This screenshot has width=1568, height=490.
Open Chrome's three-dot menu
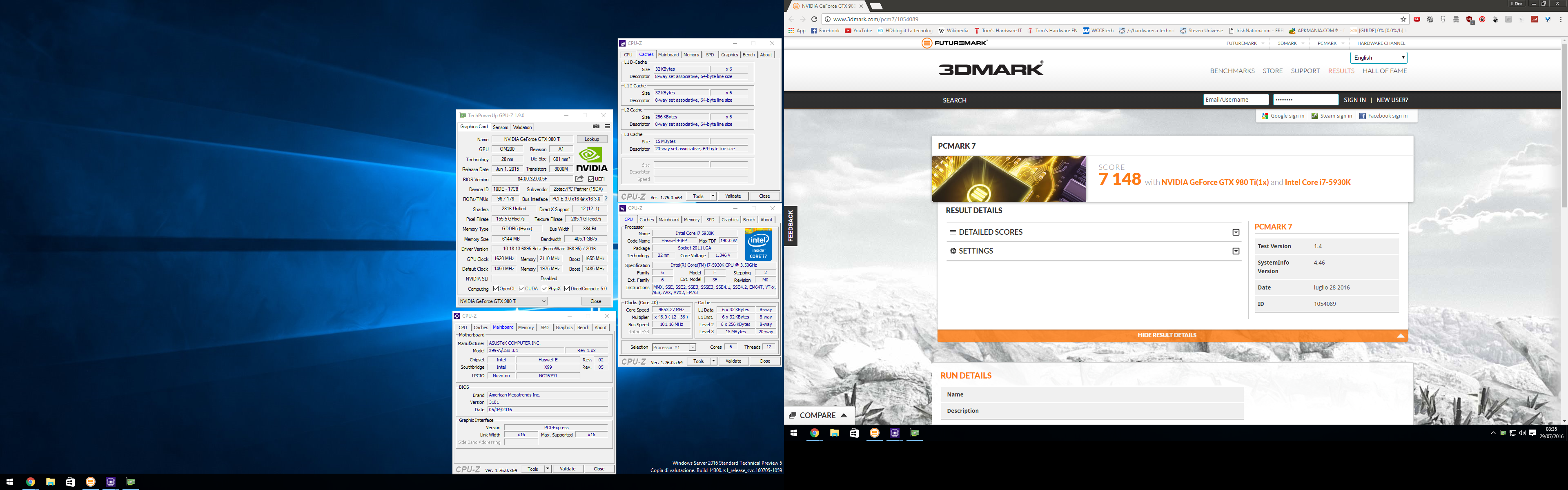click(1561, 20)
